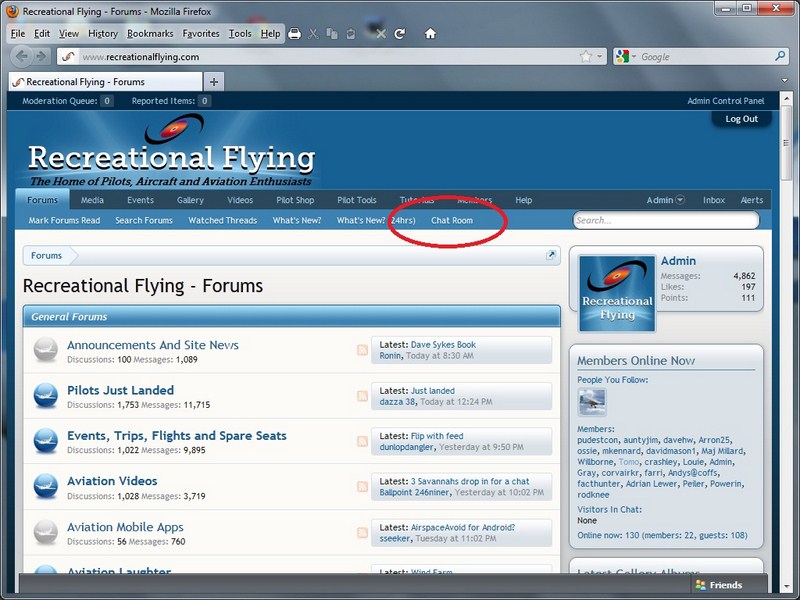Open the File menu
The height and width of the screenshot is (600, 800).
click(x=18, y=34)
